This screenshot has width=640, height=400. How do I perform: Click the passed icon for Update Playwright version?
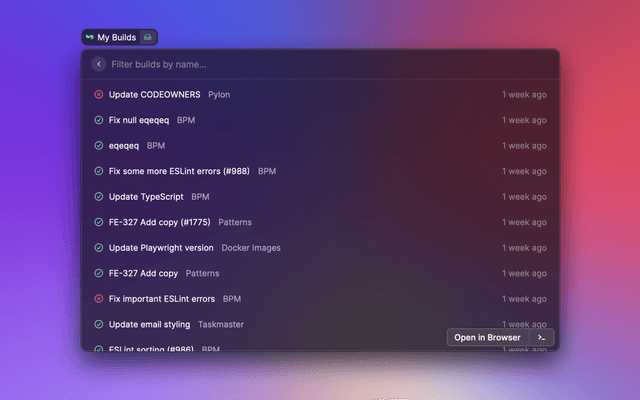pyautogui.click(x=98, y=248)
